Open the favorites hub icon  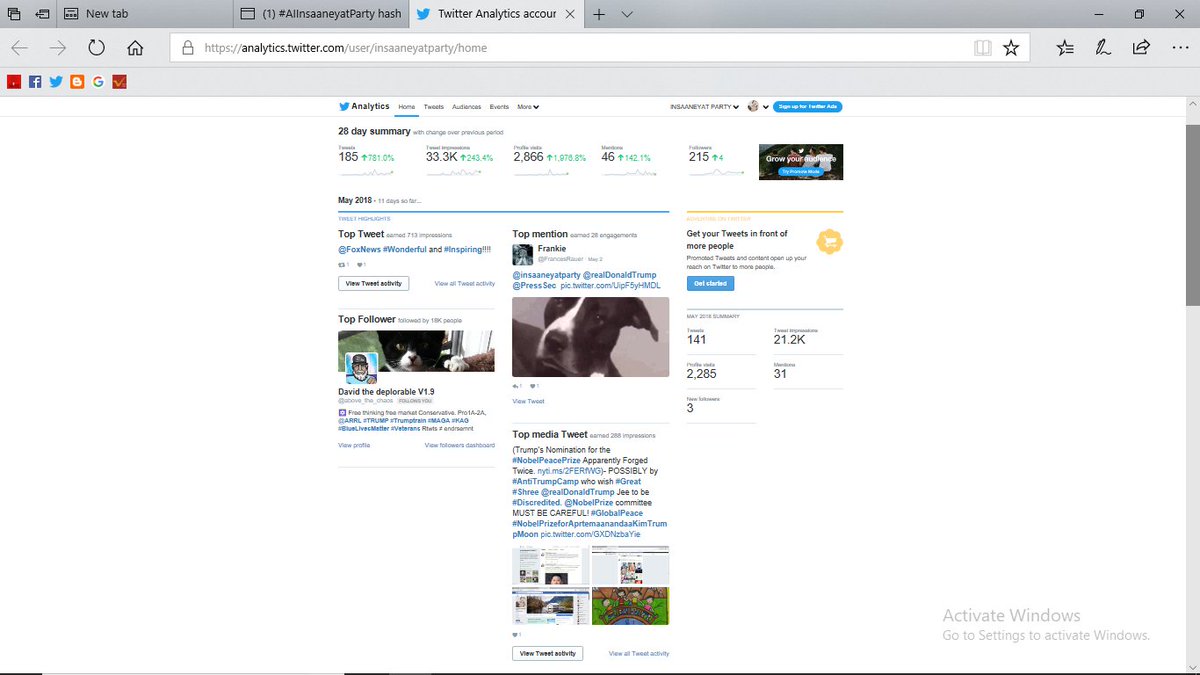tap(1065, 48)
